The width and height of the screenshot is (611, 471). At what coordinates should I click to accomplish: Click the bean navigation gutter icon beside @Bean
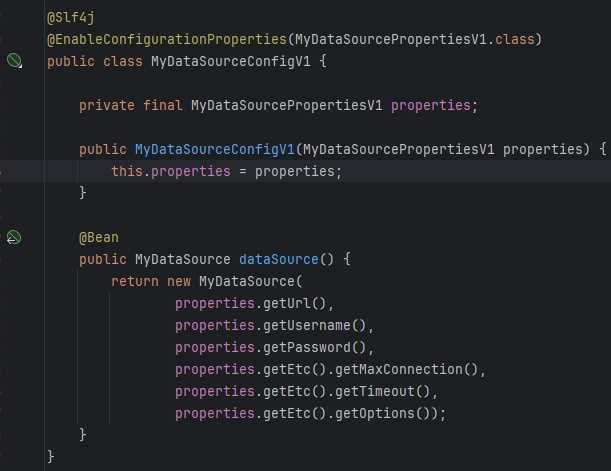point(14,237)
